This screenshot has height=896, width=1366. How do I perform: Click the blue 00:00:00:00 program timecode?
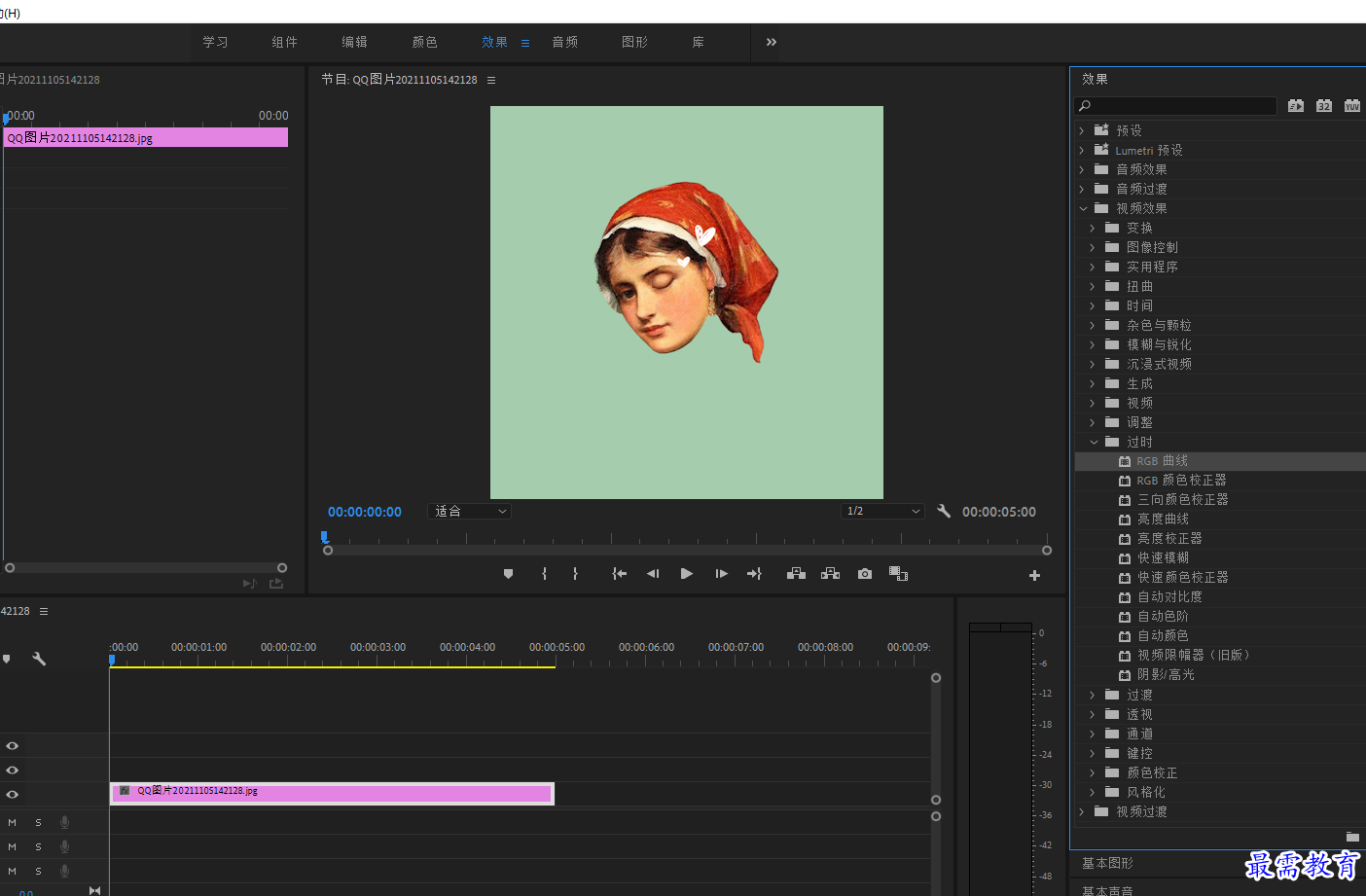point(365,512)
